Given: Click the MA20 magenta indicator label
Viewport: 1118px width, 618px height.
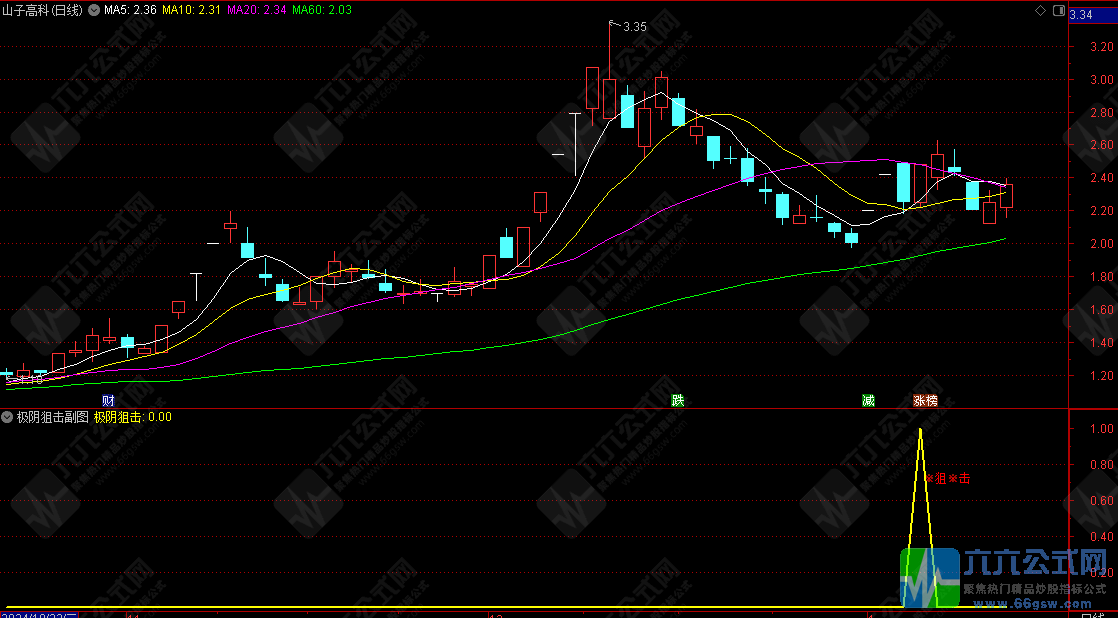Looking at the screenshot, I should pyautogui.click(x=257, y=10).
